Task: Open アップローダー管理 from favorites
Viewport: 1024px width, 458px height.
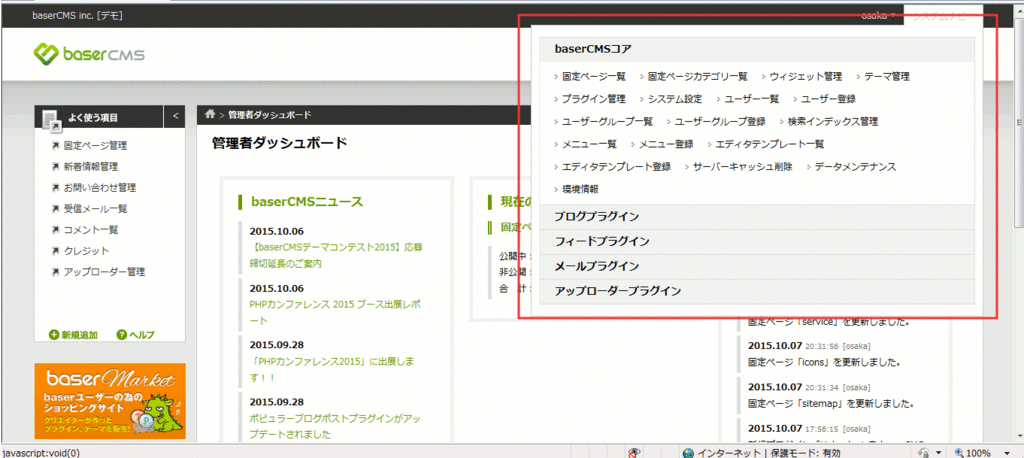Action: click(104, 272)
